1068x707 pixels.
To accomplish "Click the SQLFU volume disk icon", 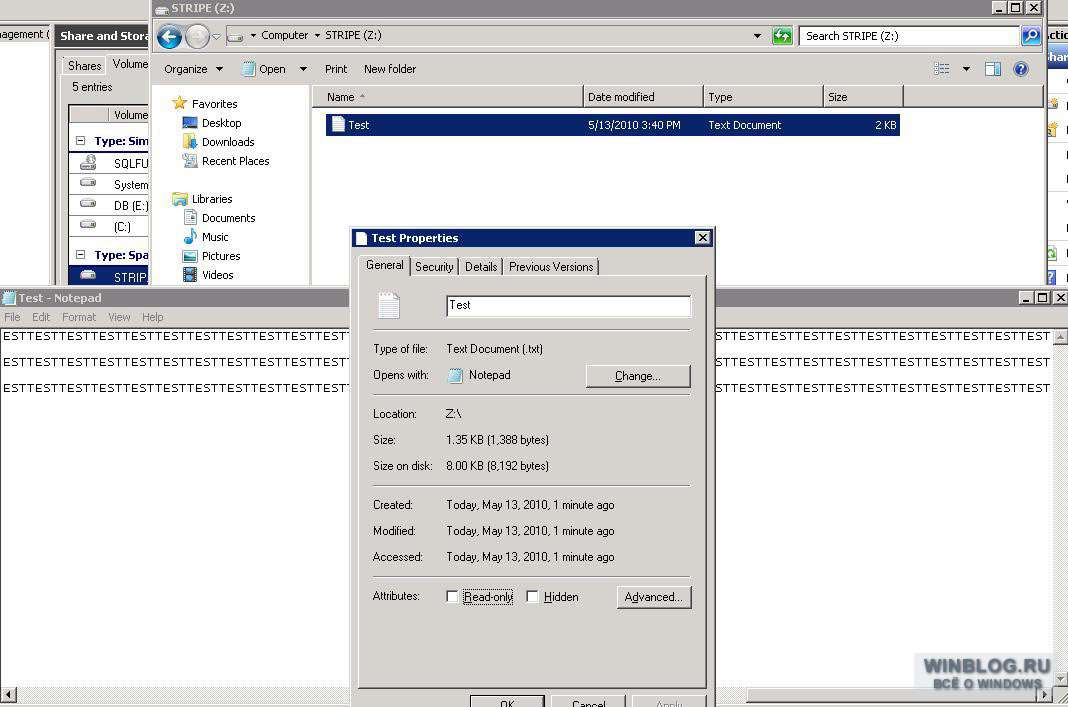I will click(x=88, y=162).
